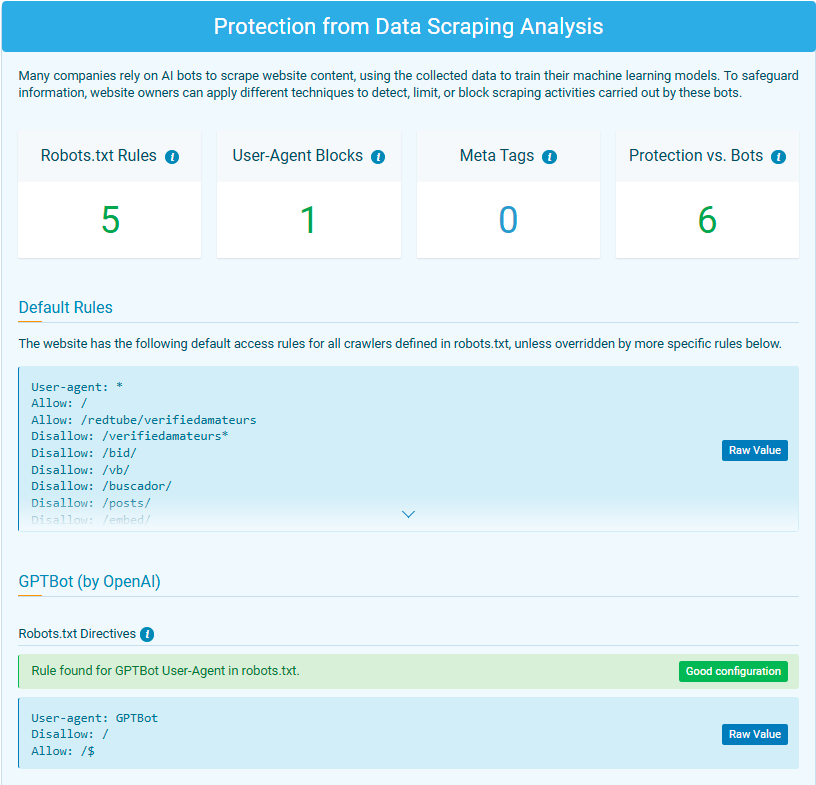Click the info icon beside Robots.txt Rules
The width and height of the screenshot is (816, 785).
point(172,157)
